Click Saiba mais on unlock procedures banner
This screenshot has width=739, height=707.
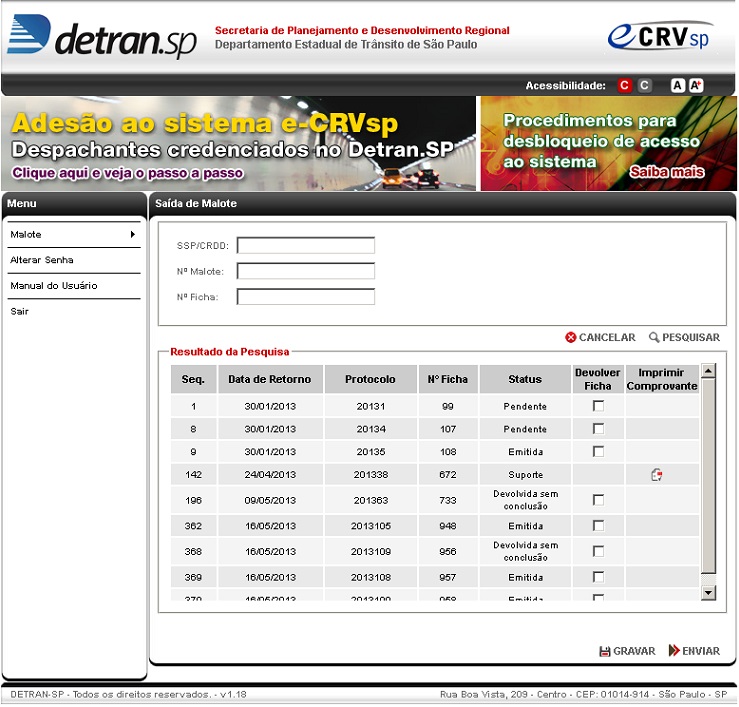coord(667,172)
